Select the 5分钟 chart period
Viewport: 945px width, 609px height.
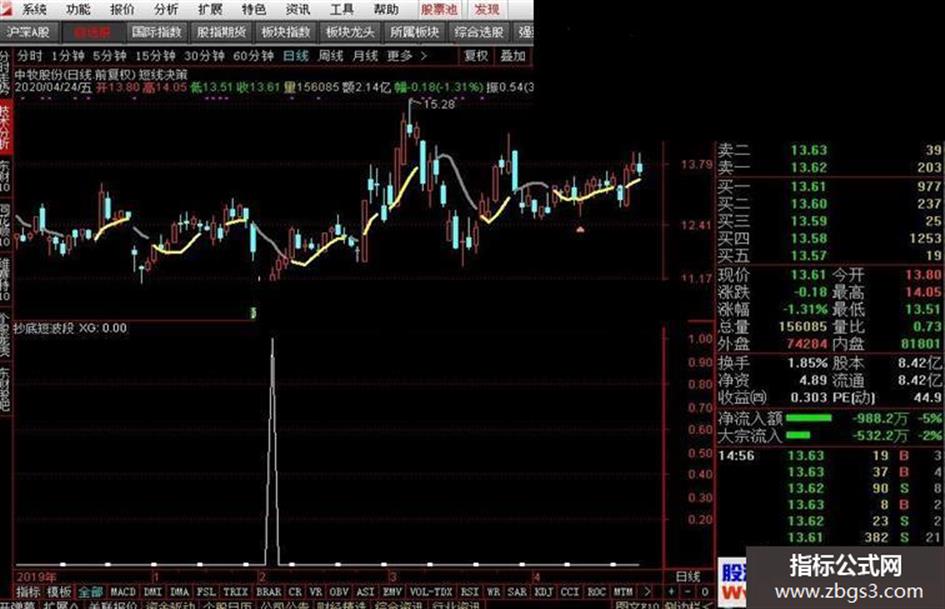110,56
